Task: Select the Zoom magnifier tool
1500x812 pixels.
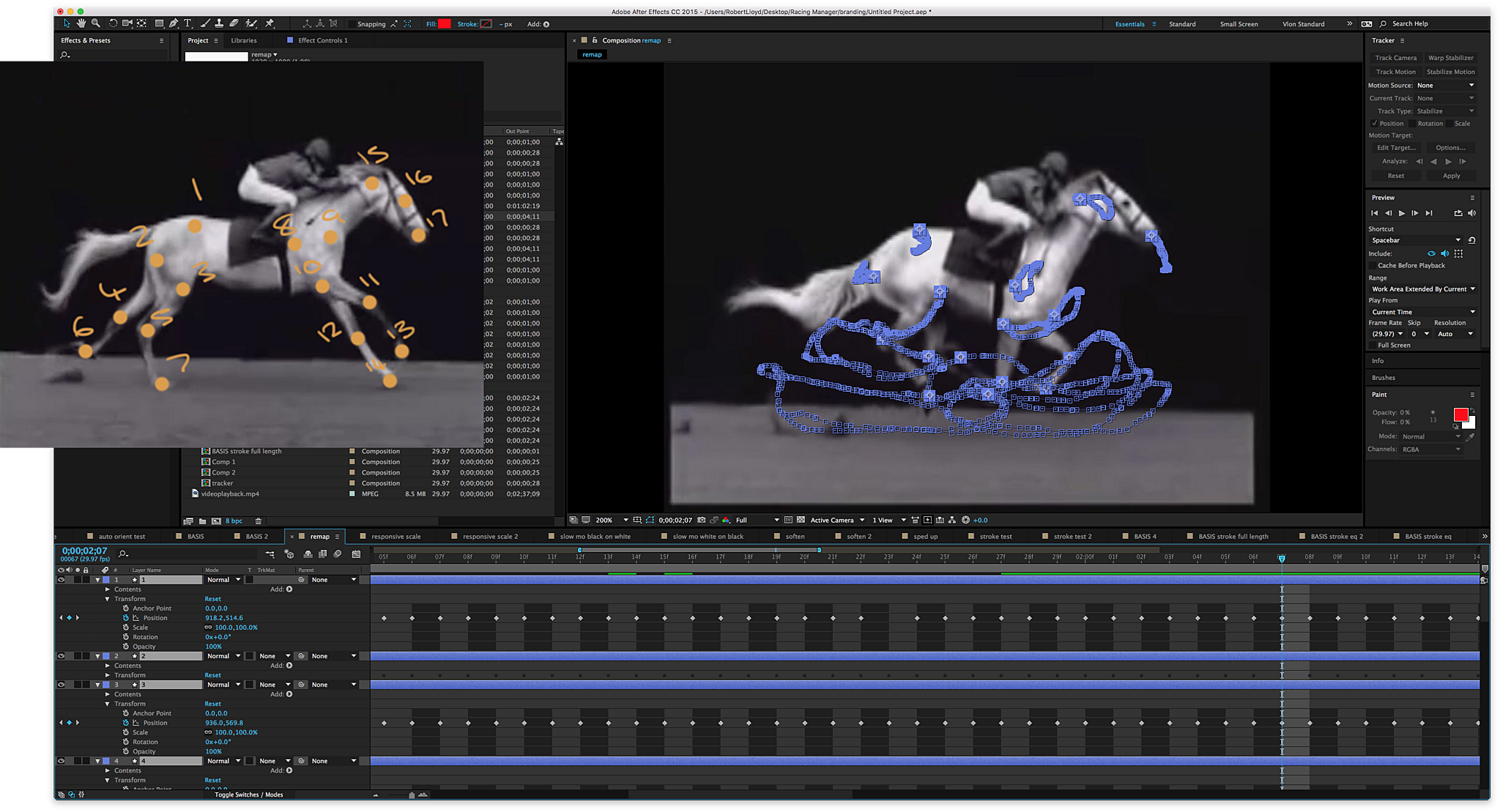Action: coord(96,23)
